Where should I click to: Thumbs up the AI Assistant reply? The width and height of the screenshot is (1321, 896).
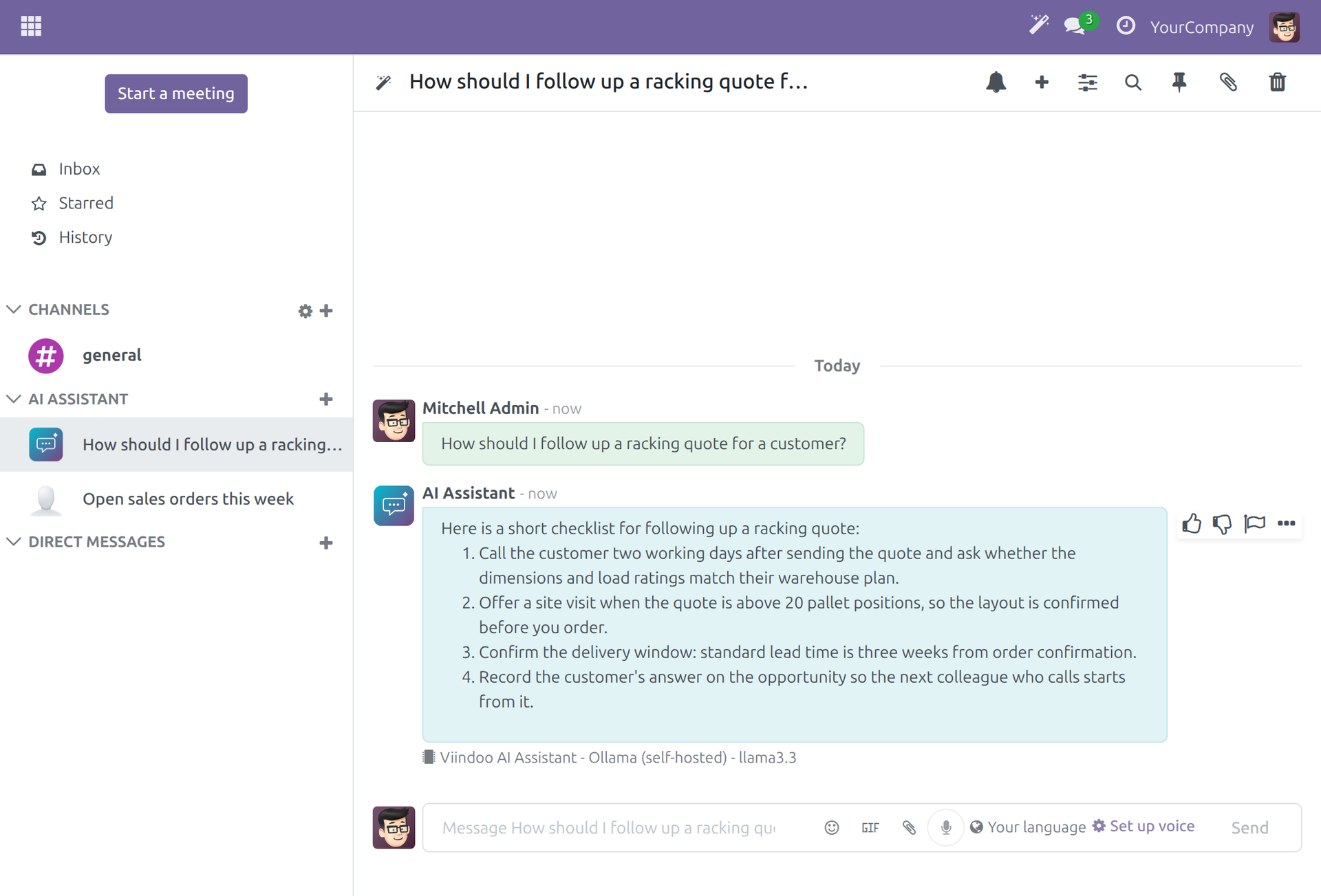1192,524
